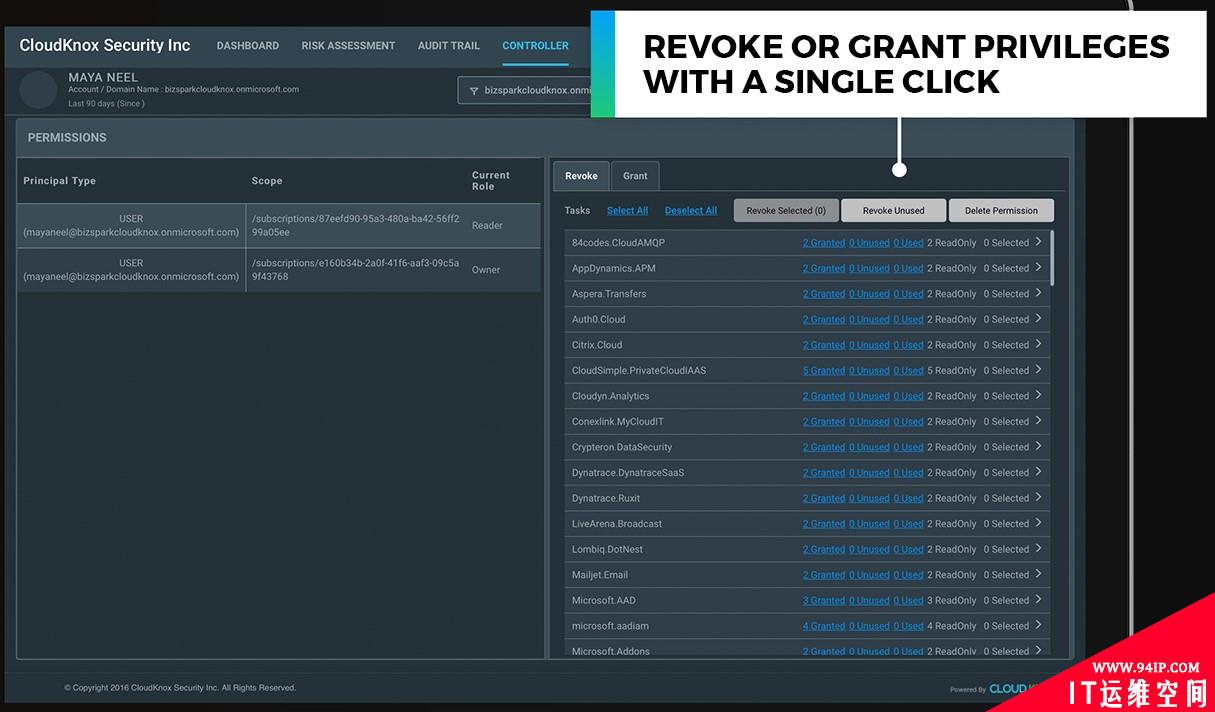Expand the microsoft.aadiam row chevron
The height and width of the screenshot is (712, 1215).
pos(1039,626)
